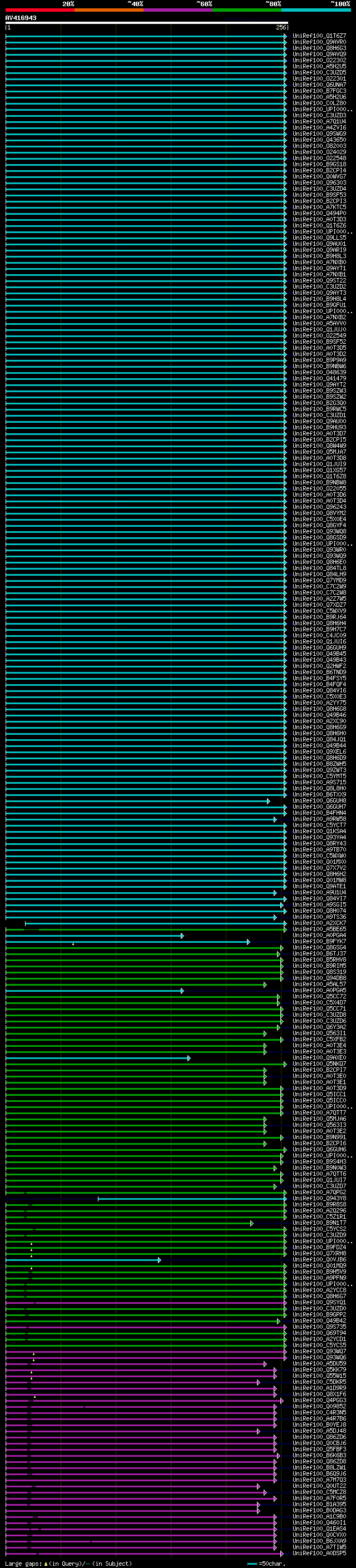
Task: Select hit label UniRef100_B2CPI7
Action: [x=319, y=1070]
